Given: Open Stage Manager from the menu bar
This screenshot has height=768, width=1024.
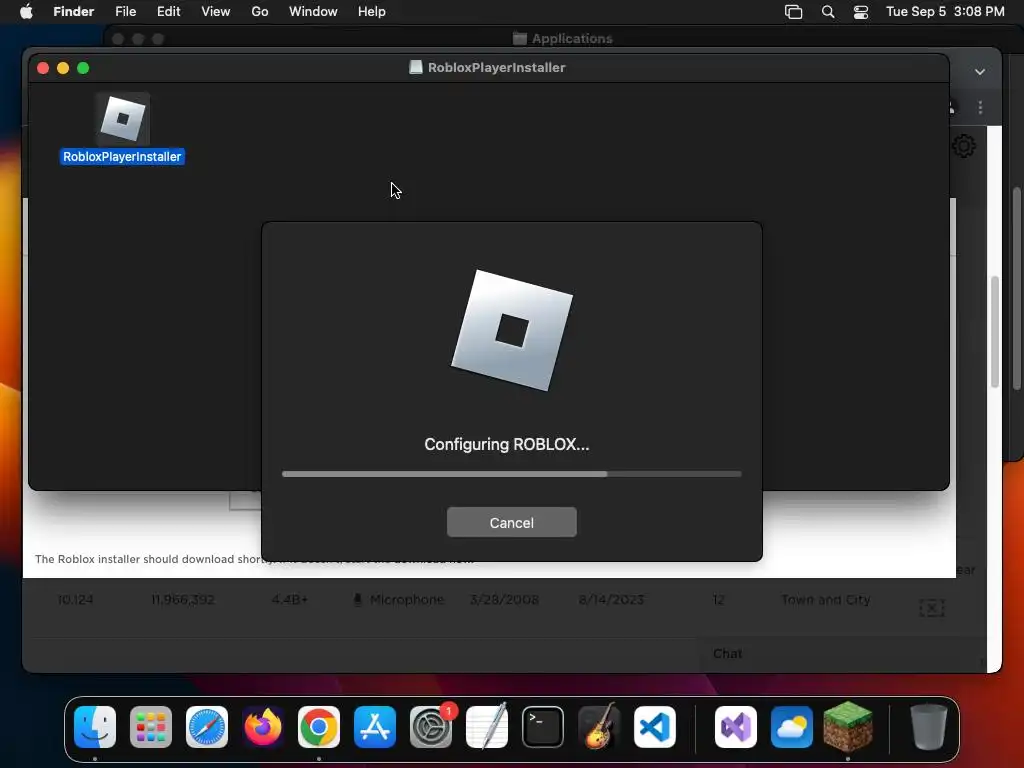Looking at the screenshot, I should coord(793,12).
